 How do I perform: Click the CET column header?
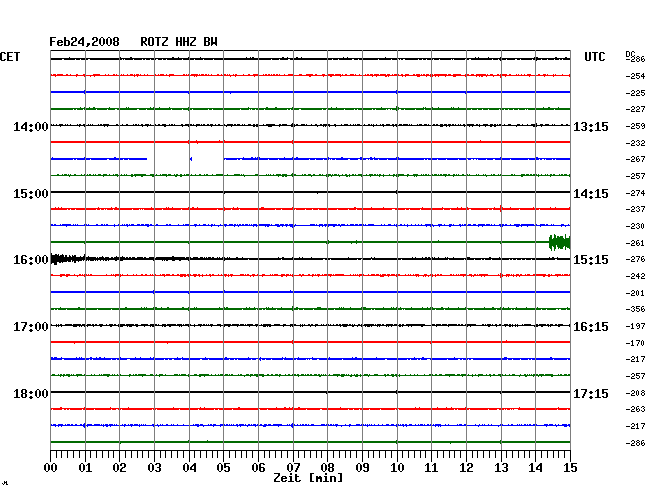(10, 57)
